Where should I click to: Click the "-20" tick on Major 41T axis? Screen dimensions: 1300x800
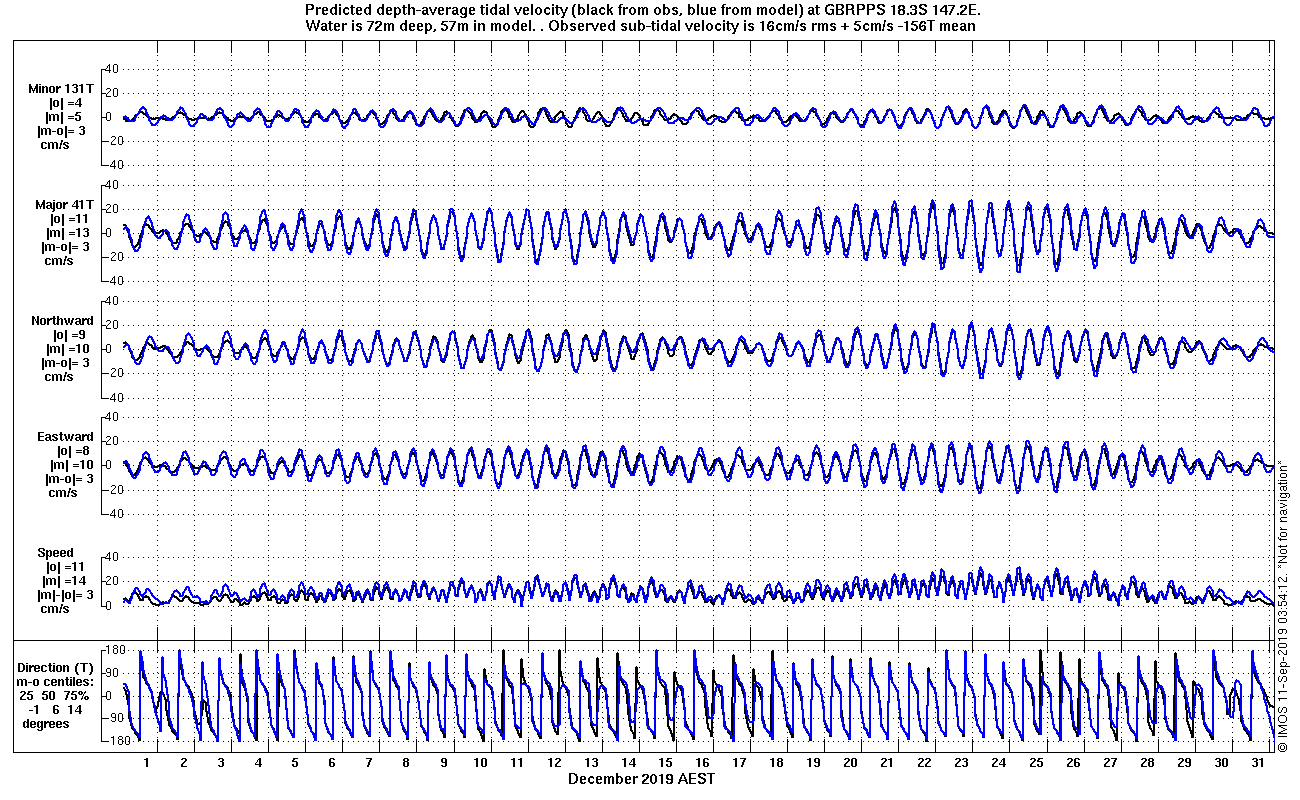[x=112, y=257]
